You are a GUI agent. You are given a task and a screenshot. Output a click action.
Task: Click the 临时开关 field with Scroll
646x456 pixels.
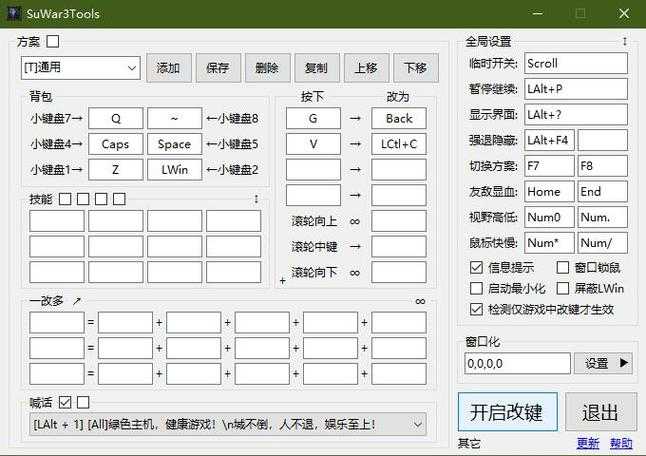pyautogui.click(x=576, y=63)
